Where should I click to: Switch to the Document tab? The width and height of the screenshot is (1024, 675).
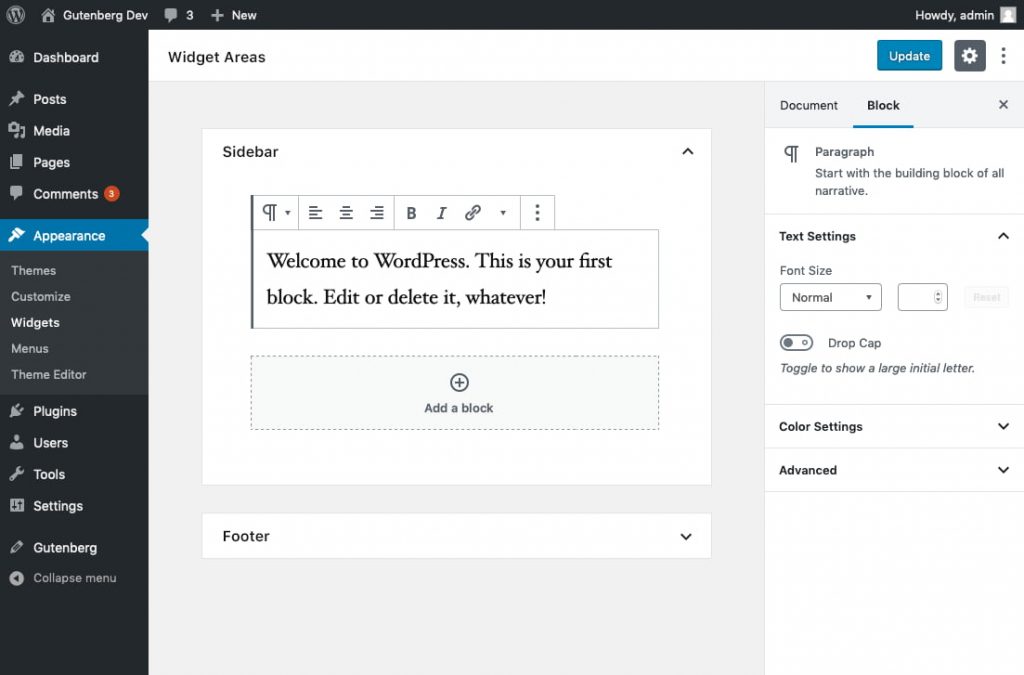point(808,105)
